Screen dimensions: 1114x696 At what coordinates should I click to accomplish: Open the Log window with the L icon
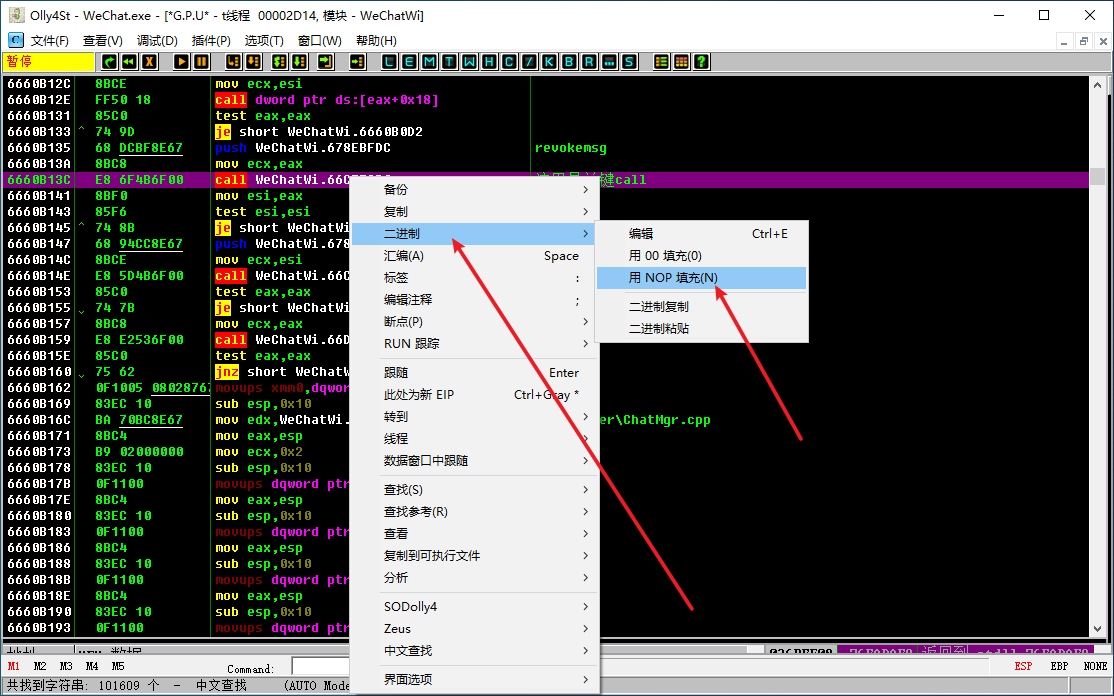(389, 62)
